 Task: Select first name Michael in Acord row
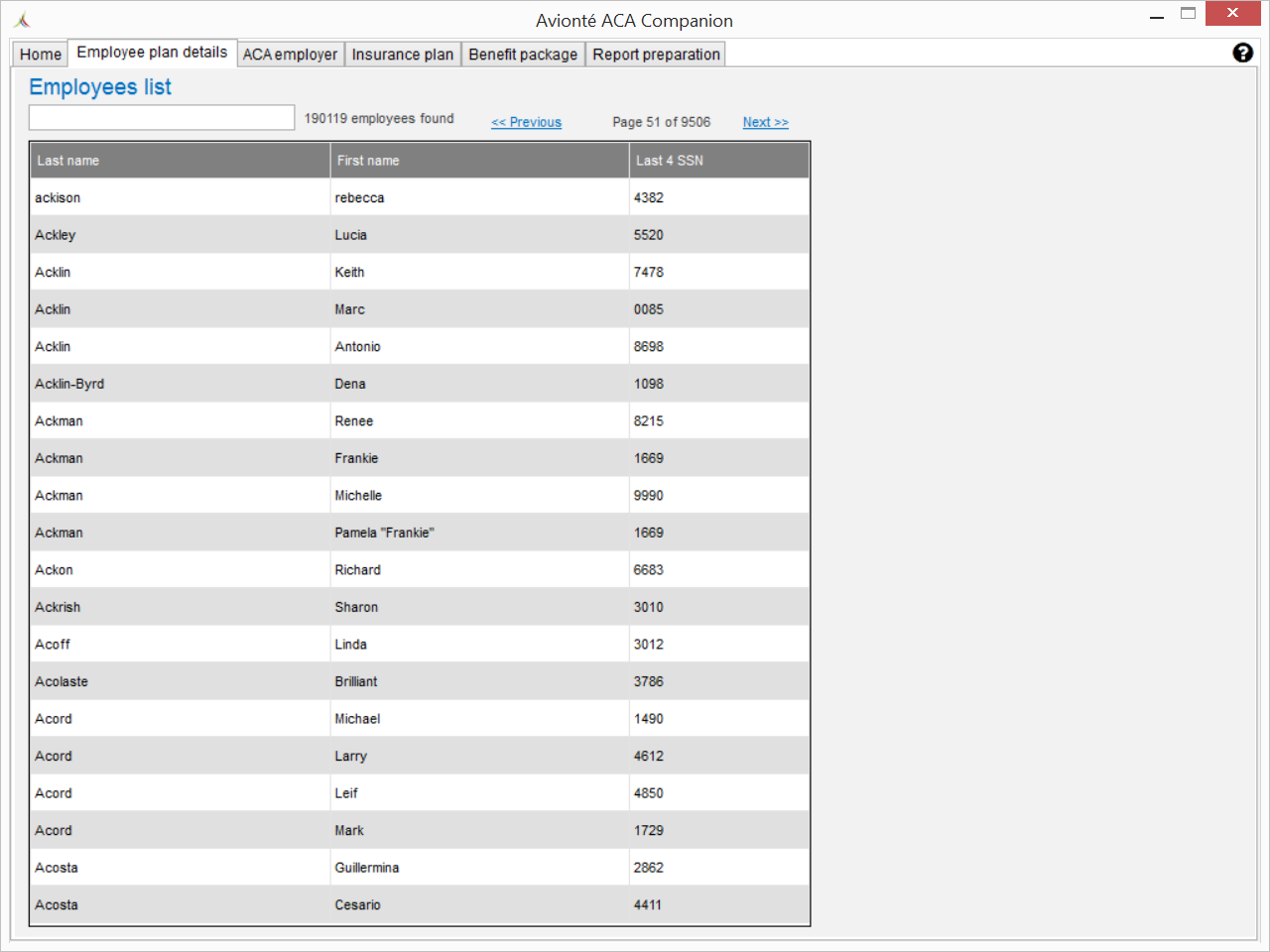click(358, 719)
